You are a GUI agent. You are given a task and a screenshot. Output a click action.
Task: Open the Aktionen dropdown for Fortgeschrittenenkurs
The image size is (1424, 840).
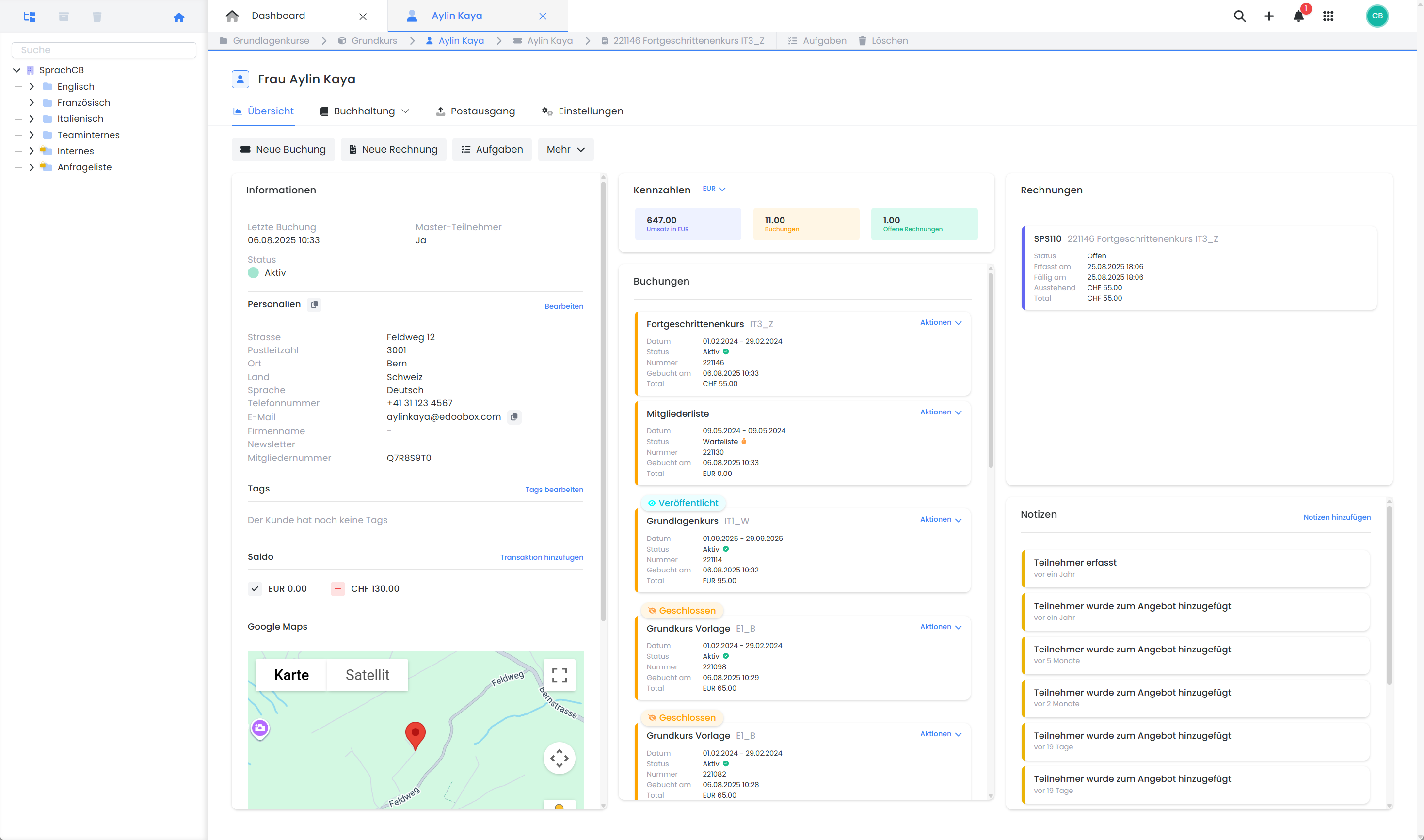(x=940, y=322)
